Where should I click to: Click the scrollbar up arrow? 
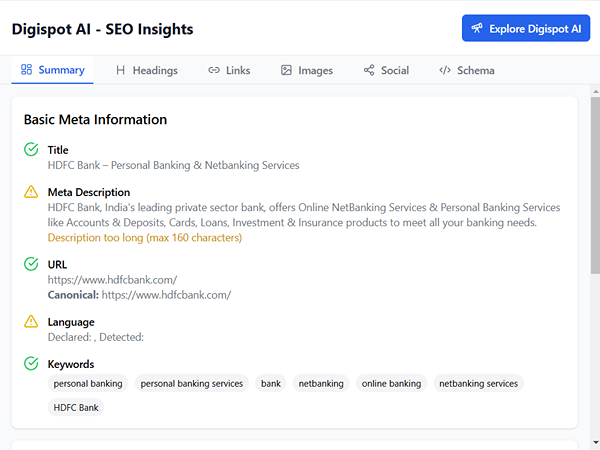pos(595,91)
